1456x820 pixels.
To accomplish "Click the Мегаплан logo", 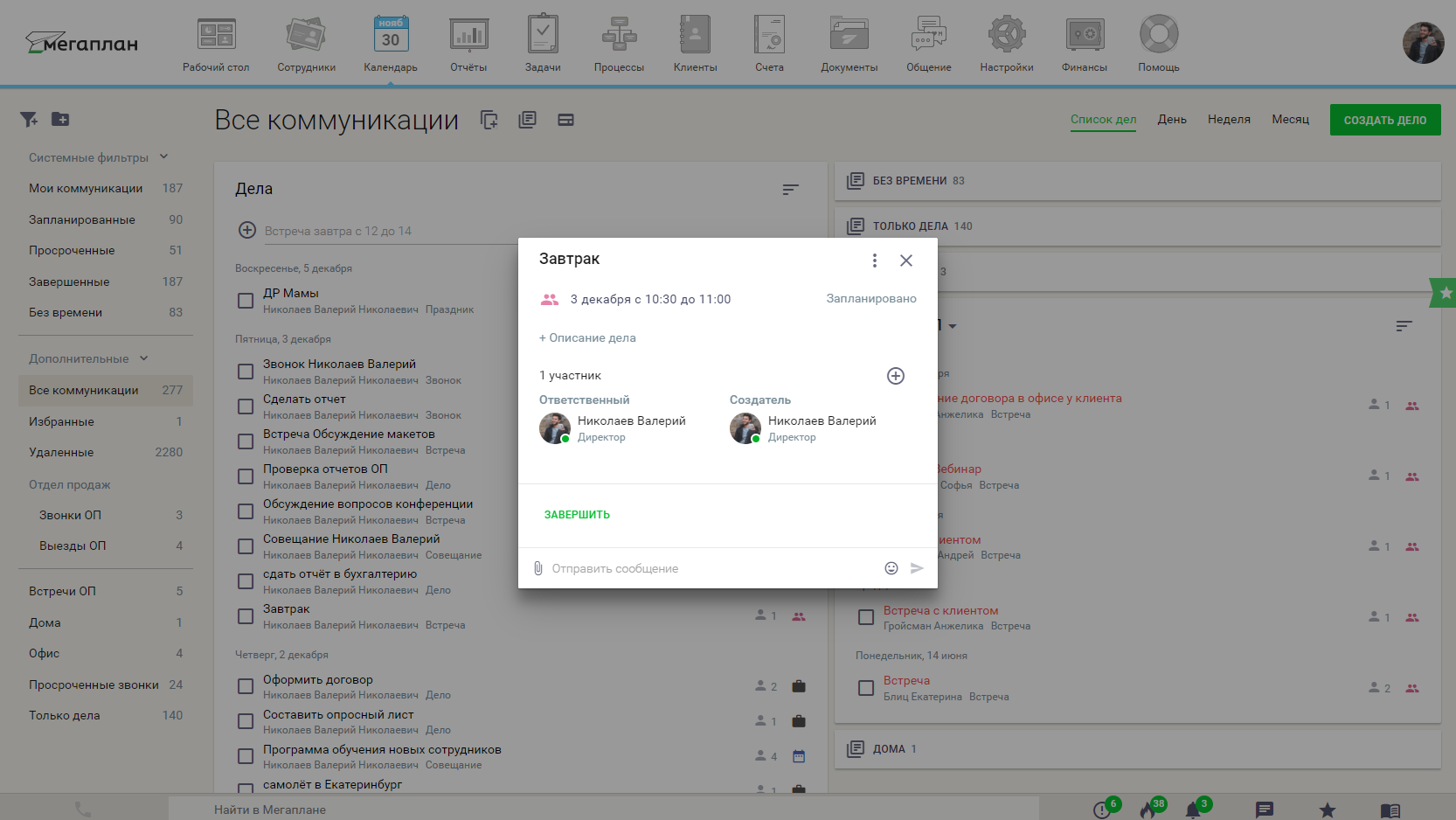I will tap(81, 43).
